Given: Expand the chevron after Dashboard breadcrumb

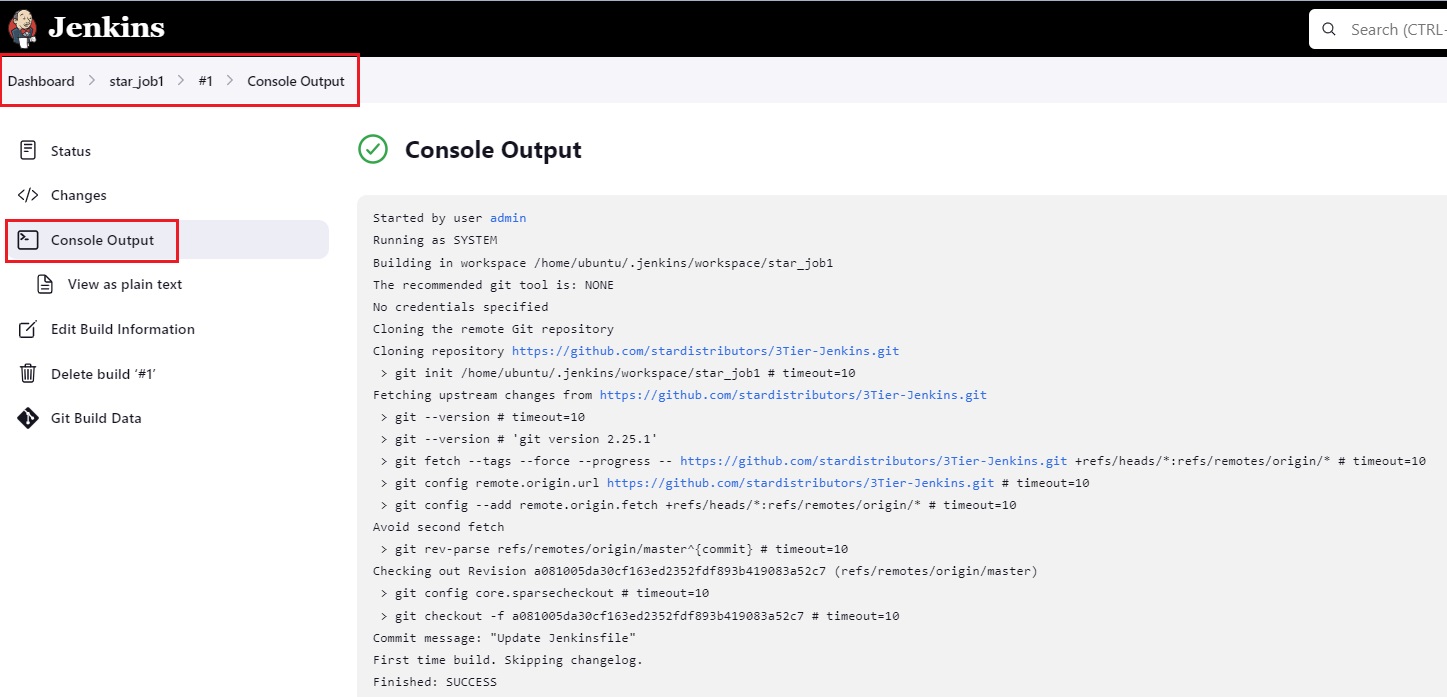Looking at the screenshot, I should click(x=91, y=81).
